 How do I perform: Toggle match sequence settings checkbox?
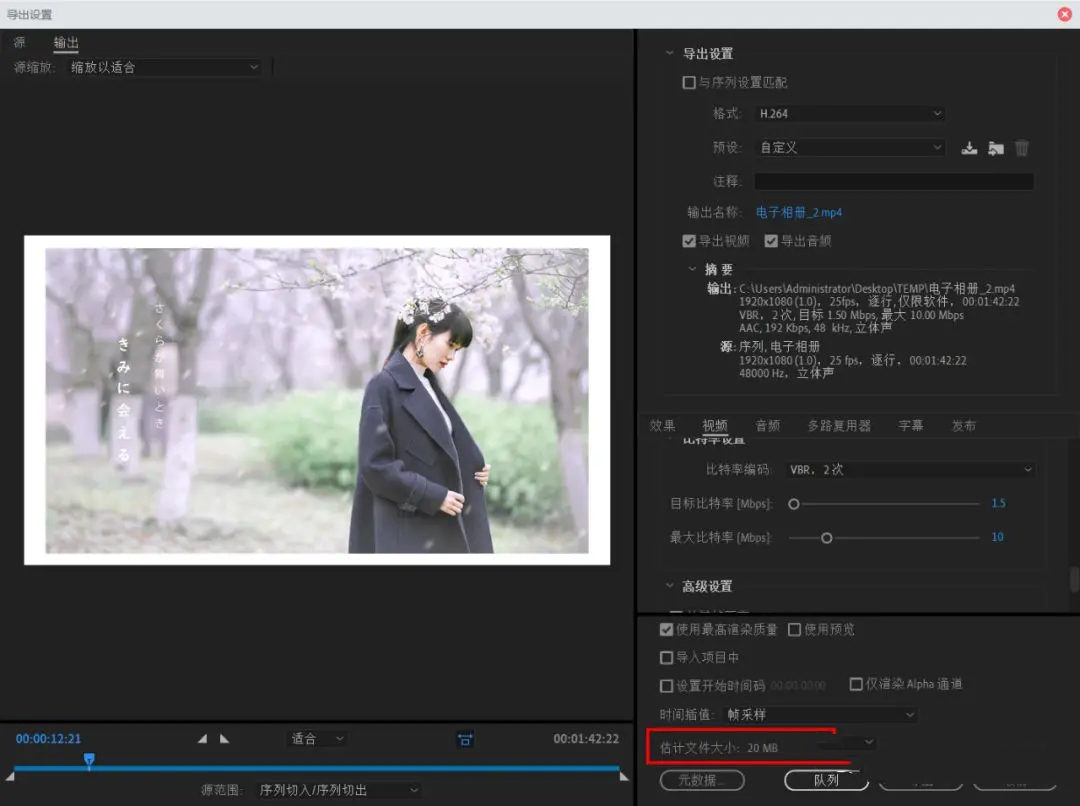click(689, 83)
